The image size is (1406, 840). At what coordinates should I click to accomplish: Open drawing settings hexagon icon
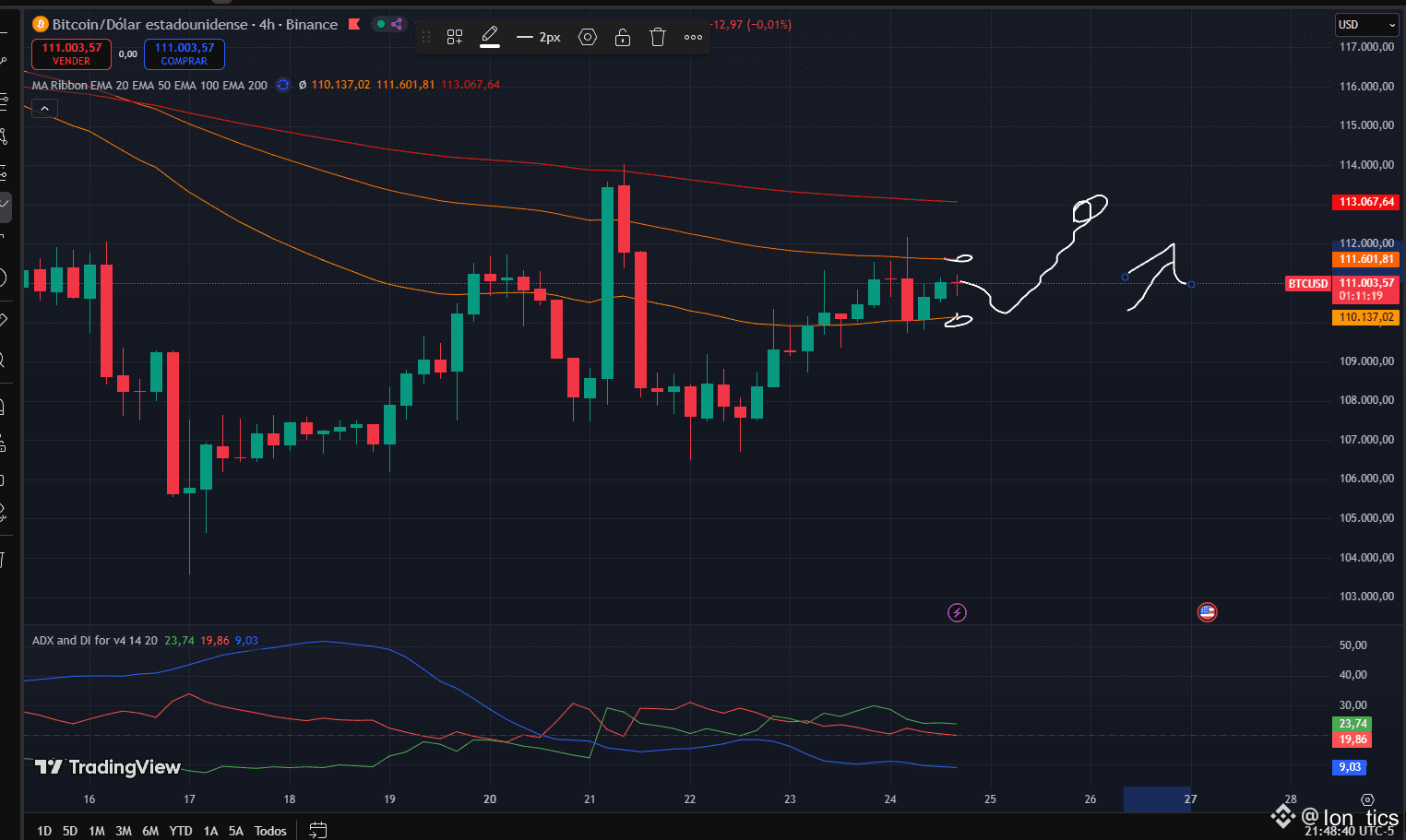(x=588, y=37)
